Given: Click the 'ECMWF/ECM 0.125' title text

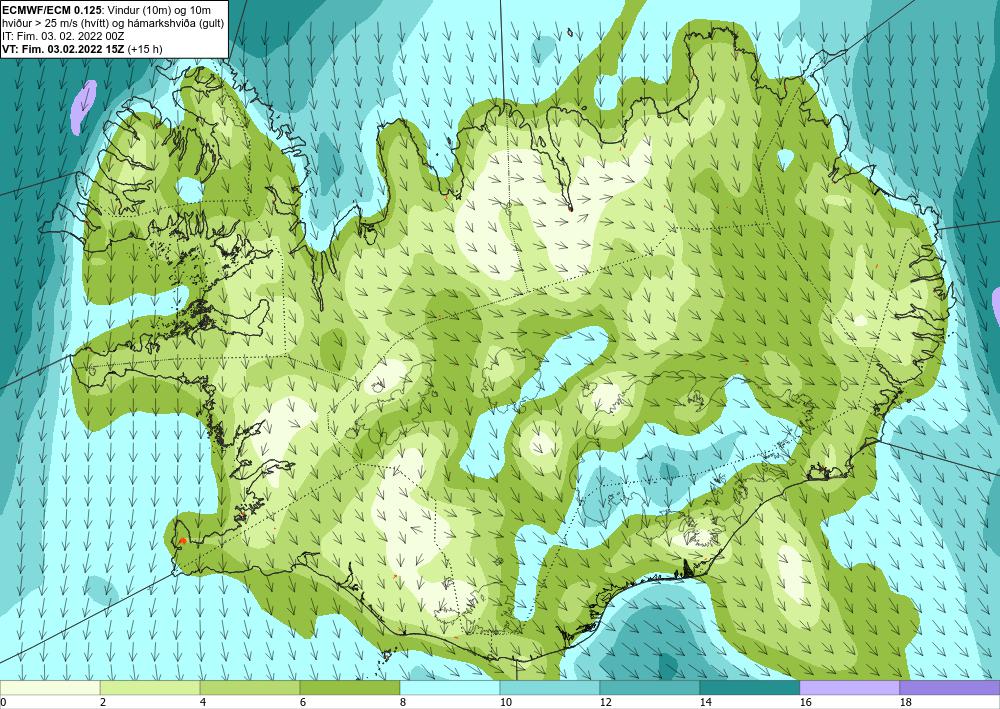Looking at the screenshot, I should click(50, 10).
